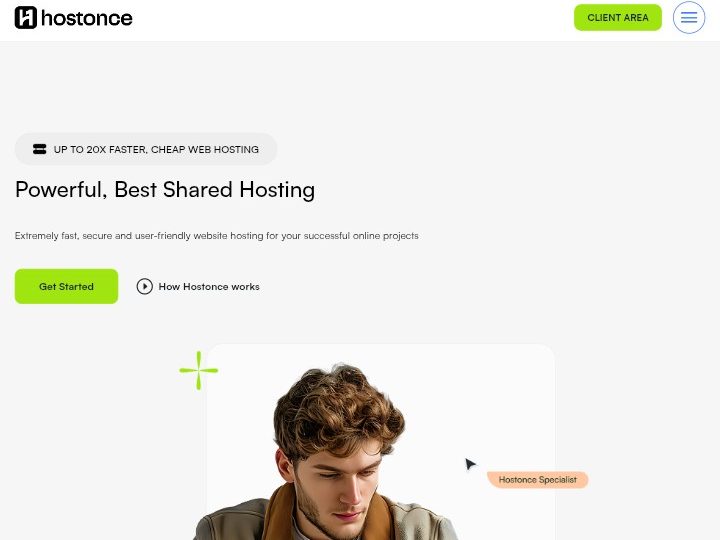
Task: Open the hamburger navigation menu
Action: [689, 18]
